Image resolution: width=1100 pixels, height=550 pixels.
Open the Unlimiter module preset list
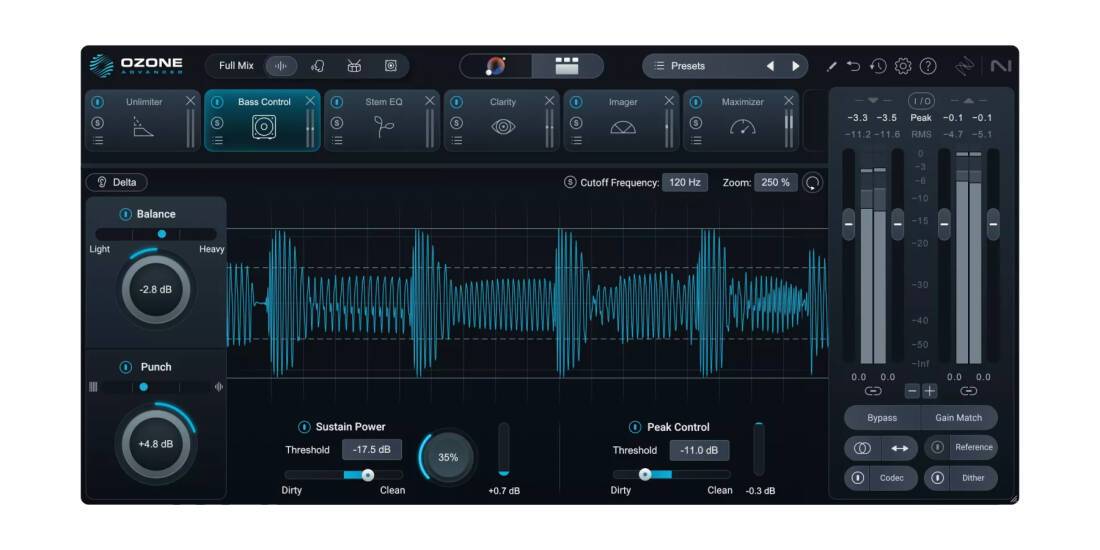click(x=98, y=140)
